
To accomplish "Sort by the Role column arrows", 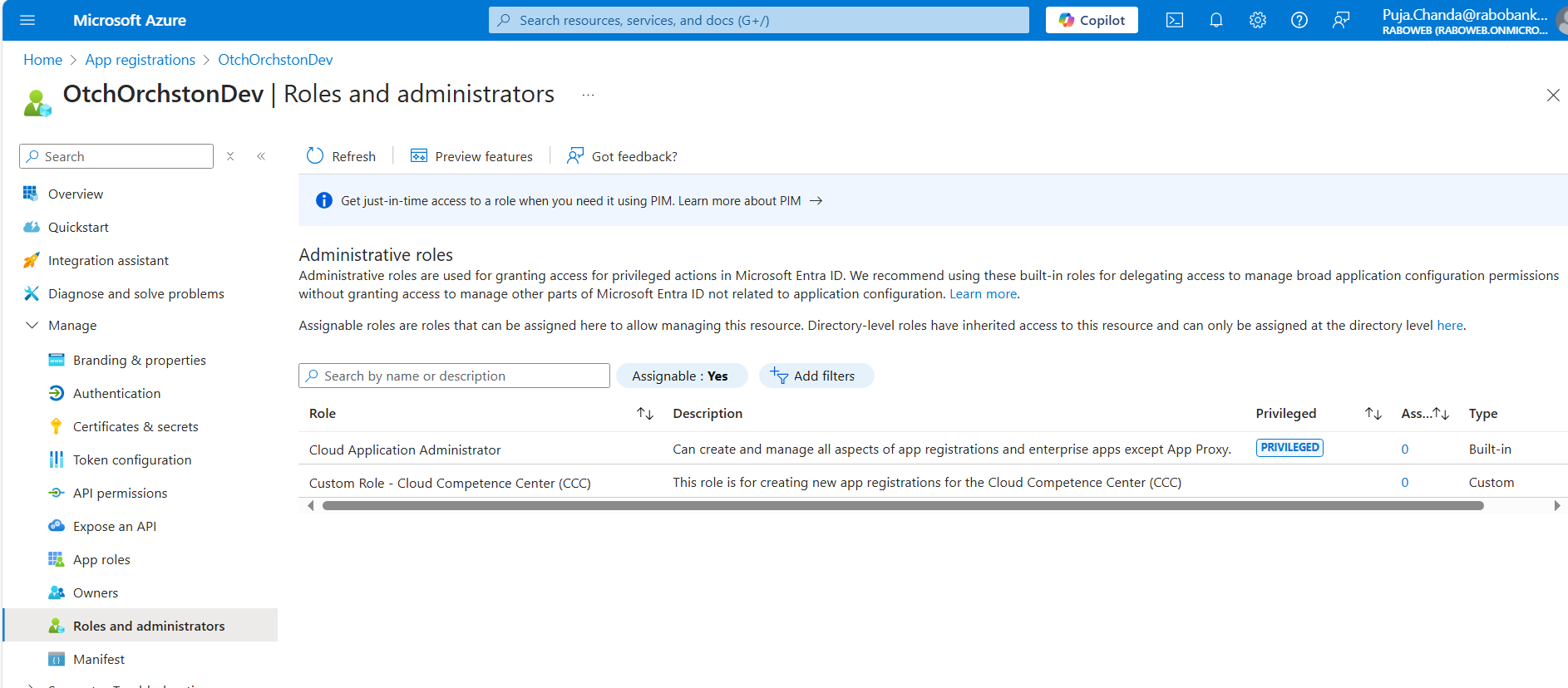I will tap(645, 414).
